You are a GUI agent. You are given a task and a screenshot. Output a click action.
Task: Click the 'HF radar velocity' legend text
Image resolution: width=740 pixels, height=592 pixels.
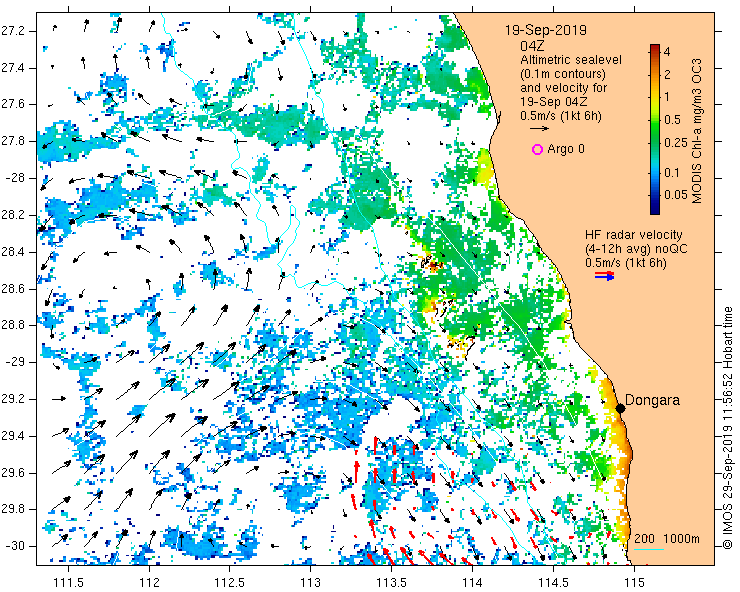tap(634, 235)
